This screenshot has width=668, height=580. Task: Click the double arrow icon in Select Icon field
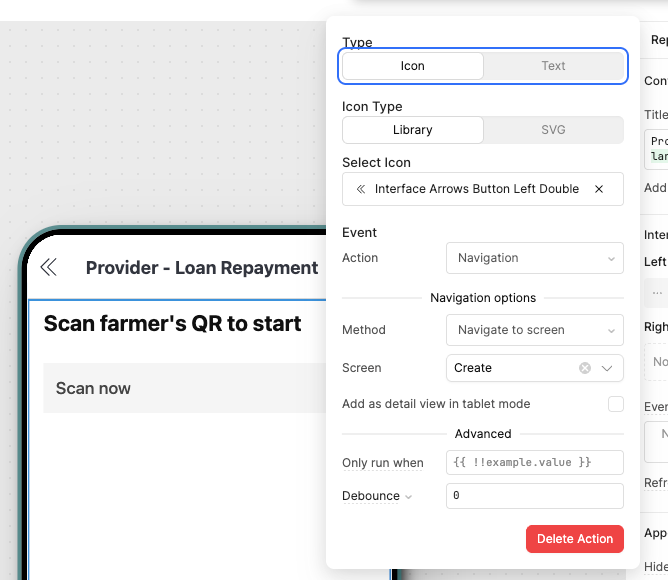(x=359, y=189)
